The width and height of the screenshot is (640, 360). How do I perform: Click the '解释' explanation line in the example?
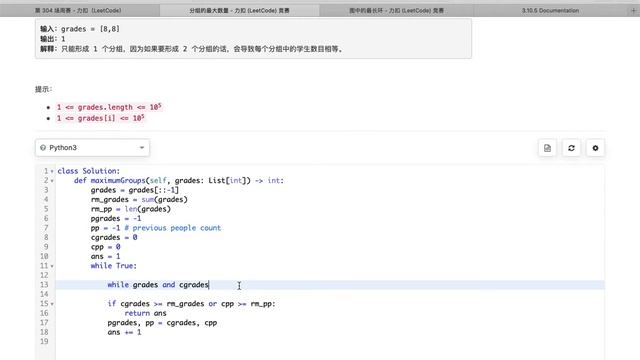coord(191,49)
